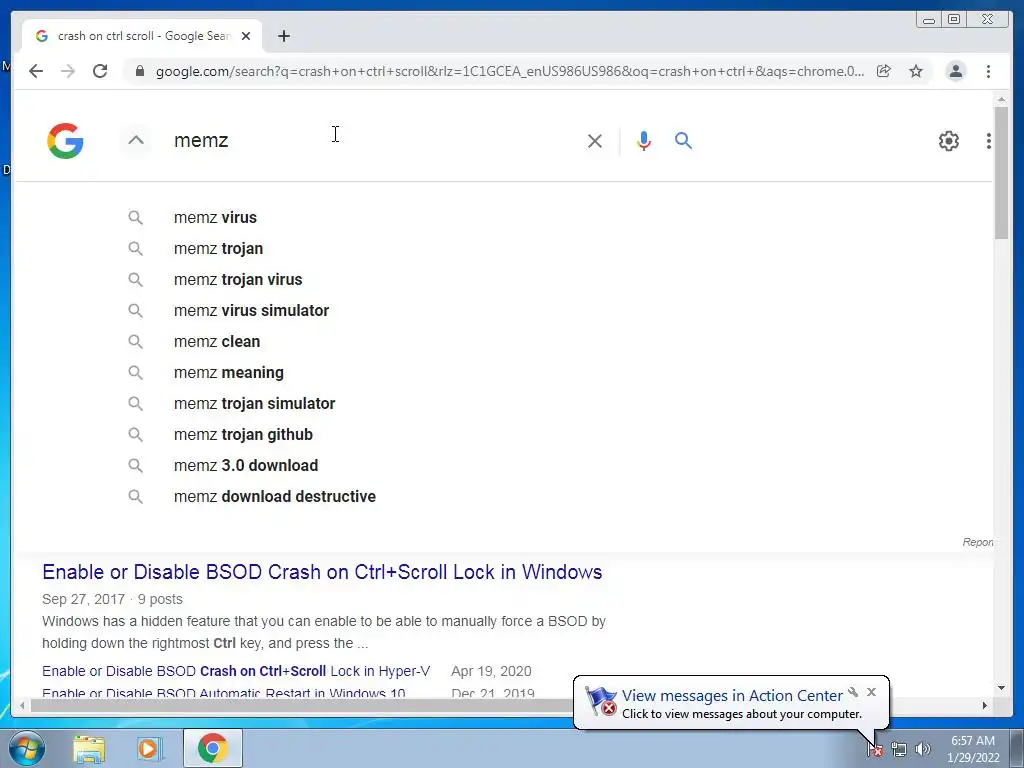Click the address bar URL
The width and height of the screenshot is (1024, 768).
click(509, 71)
